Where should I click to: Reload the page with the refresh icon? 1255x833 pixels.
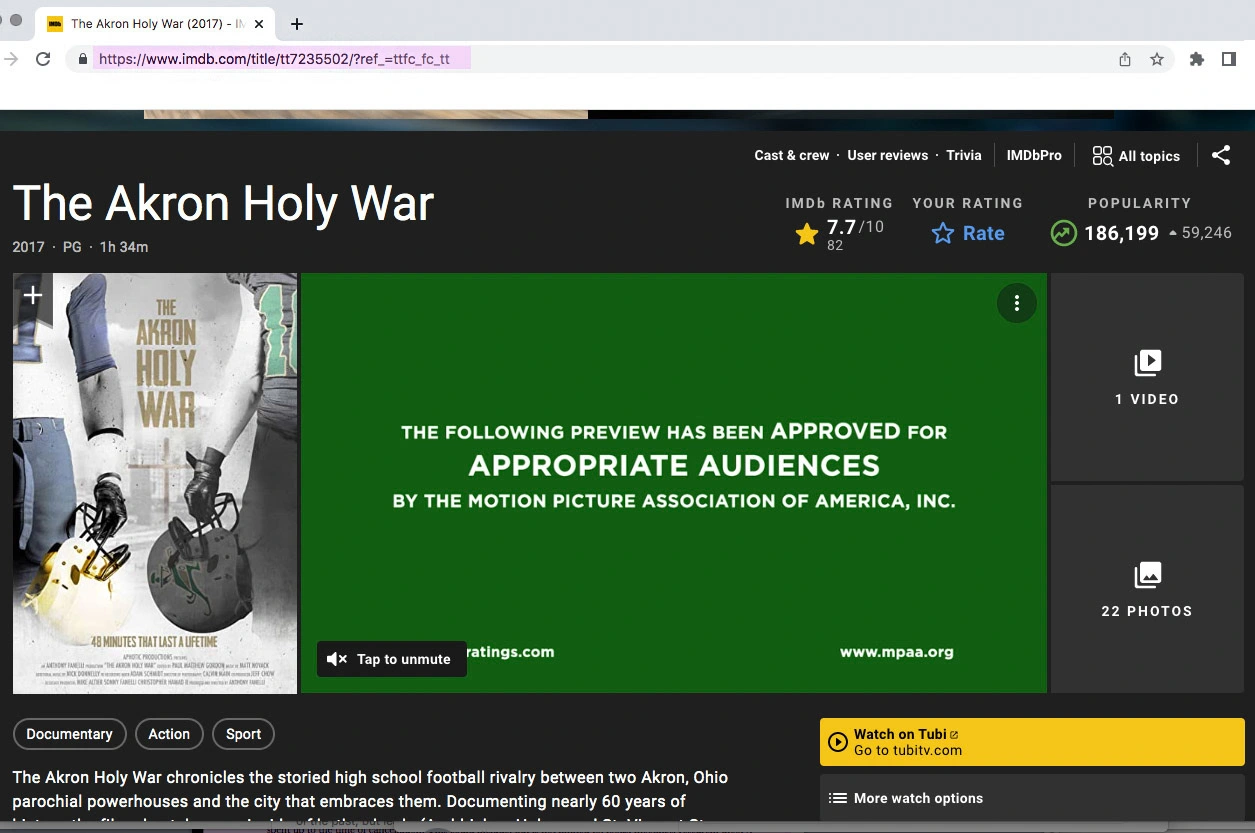[43, 59]
